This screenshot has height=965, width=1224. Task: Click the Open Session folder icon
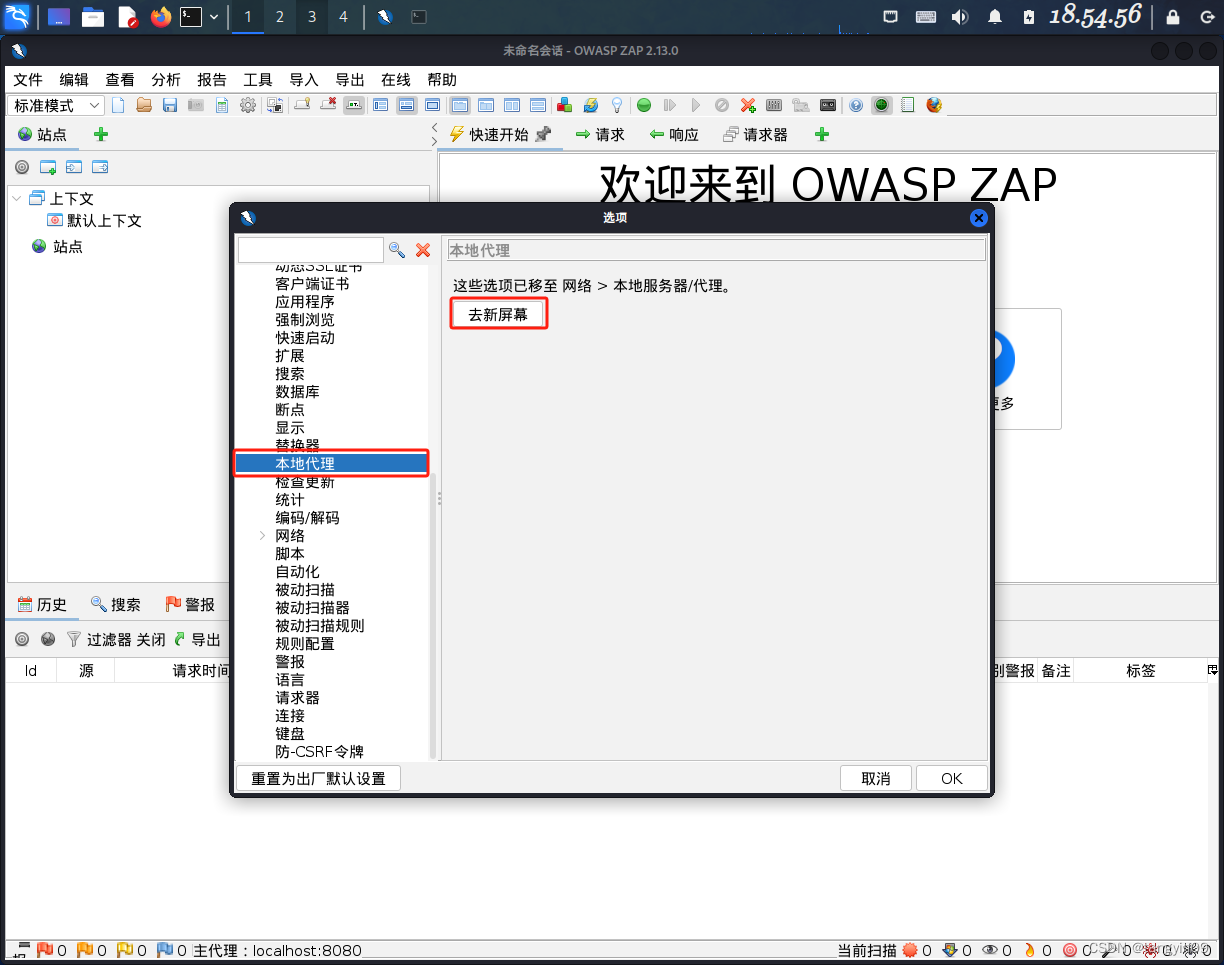click(x=144, y=105)
